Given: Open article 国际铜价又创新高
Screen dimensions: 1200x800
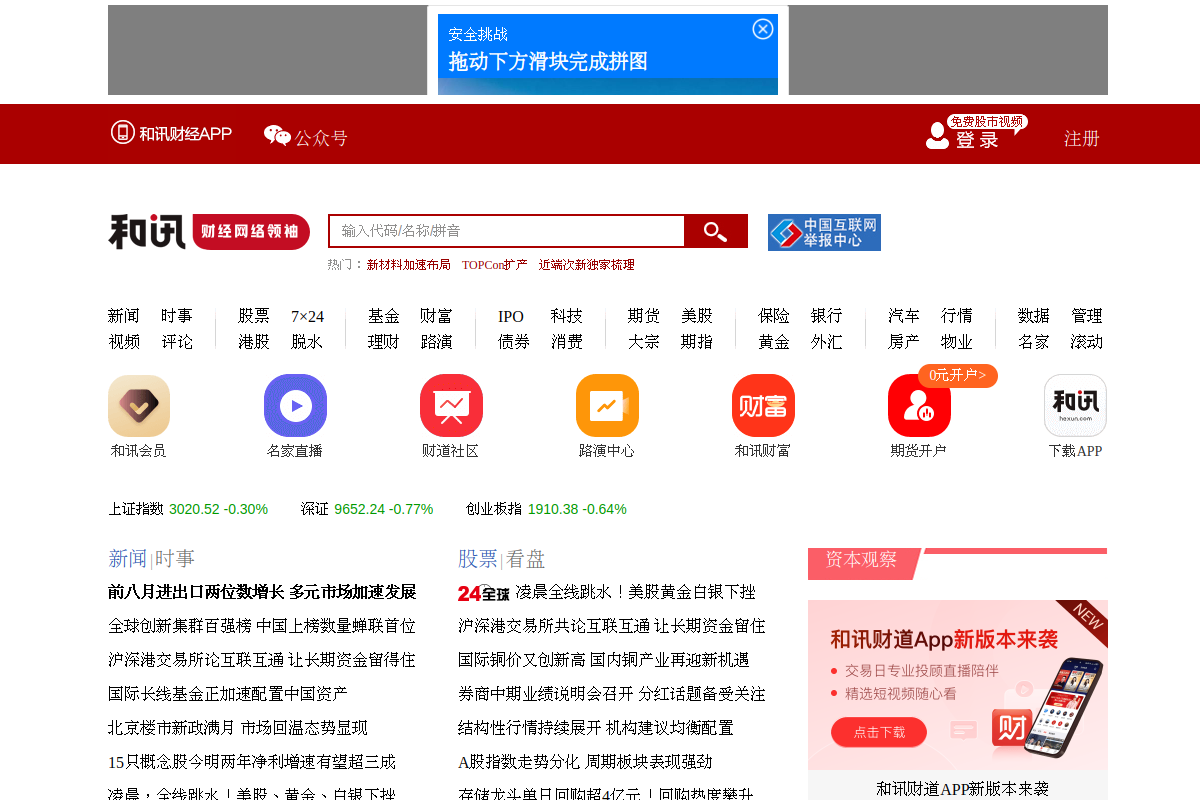Looking at the screenshot, I should (x=604, y=660).
